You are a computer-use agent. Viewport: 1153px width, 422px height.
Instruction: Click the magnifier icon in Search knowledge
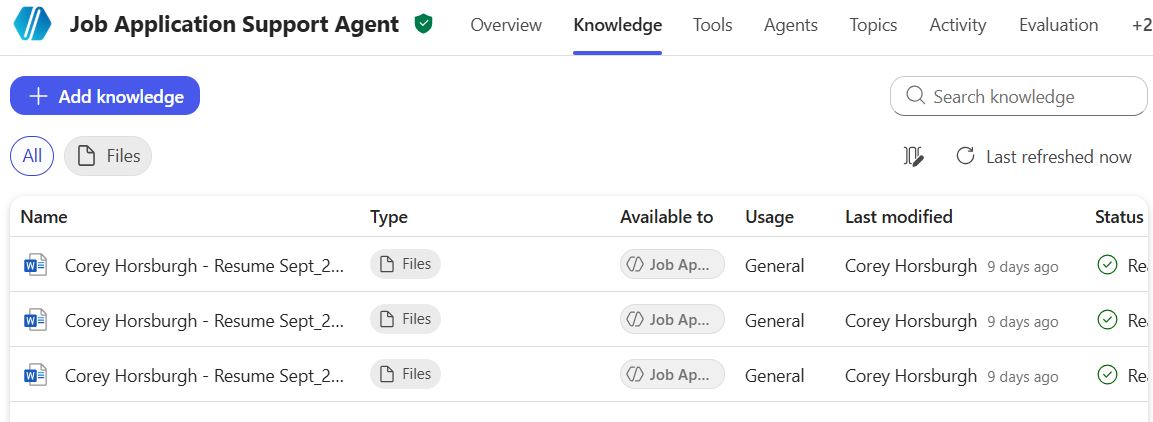click(x=915, y=96)
